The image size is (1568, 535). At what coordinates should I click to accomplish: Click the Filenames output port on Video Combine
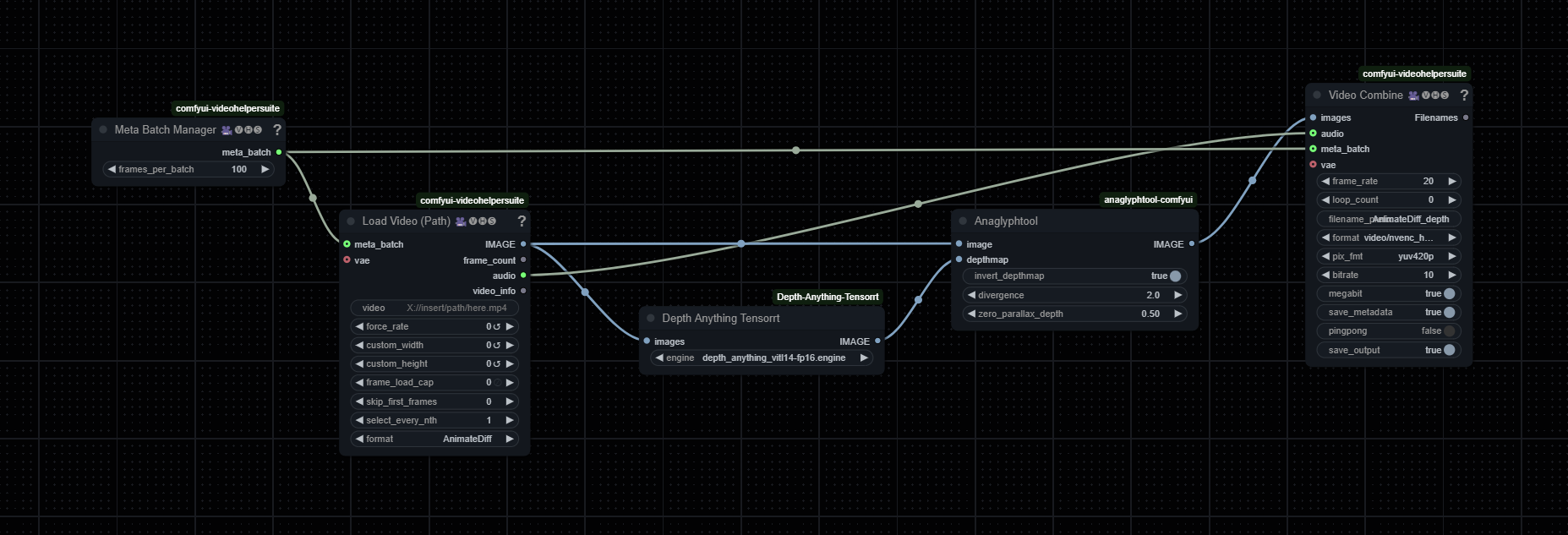(1466, 117)
